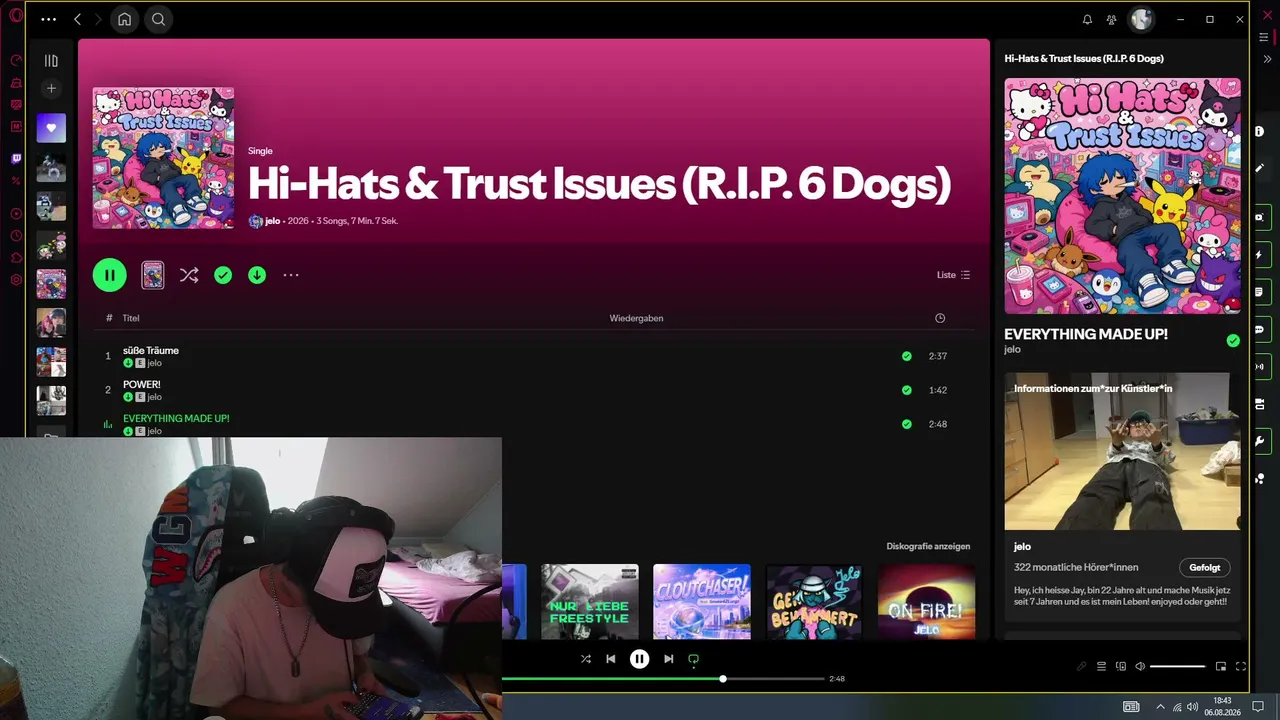Toggle saved checkmark for POWER!
The height and width of the screenshot is (720, 1280).
point(906,390)
